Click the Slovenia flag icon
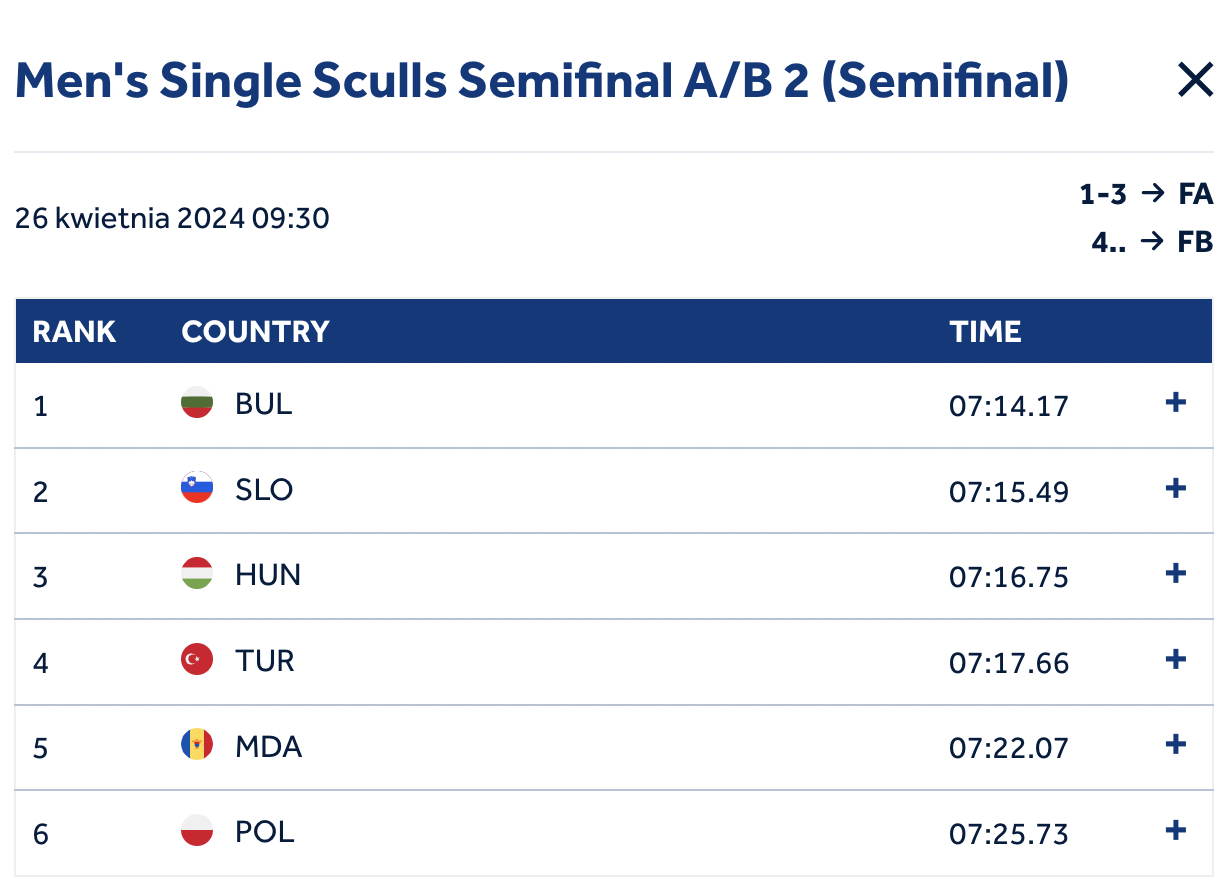The image size is (1224, 892). 197,488
